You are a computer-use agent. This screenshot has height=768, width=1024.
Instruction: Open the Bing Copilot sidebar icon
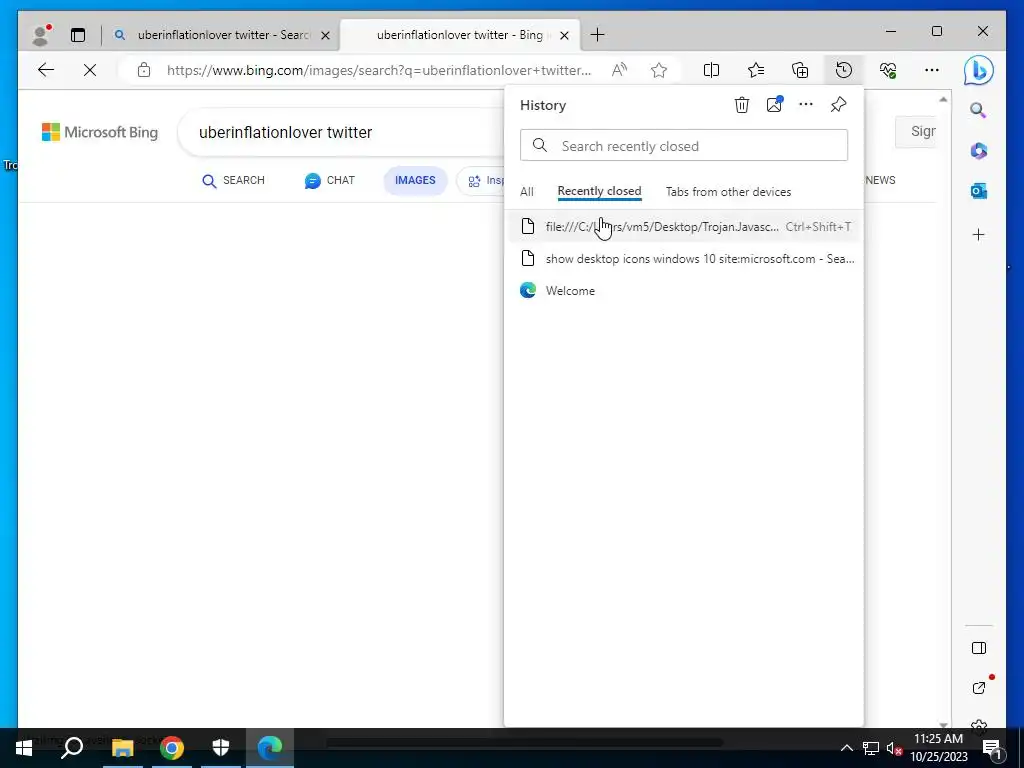pyautogui.click(x=978, y=71)
